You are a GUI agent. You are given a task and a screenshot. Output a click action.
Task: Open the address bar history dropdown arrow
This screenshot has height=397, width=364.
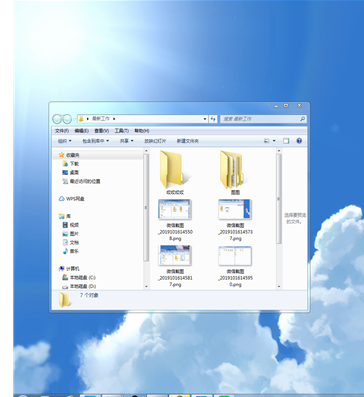click(x=205, y=119)
